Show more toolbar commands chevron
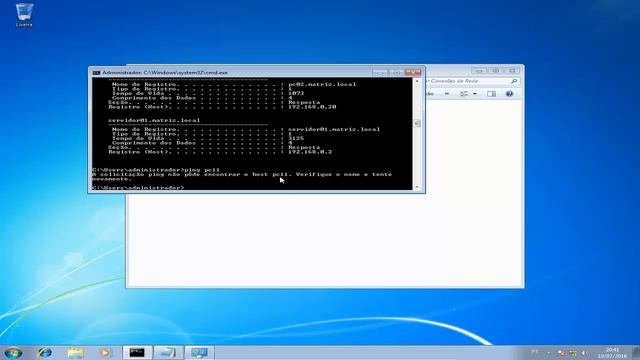This screenshot has width=640, height=360. (x=447, y=94)
